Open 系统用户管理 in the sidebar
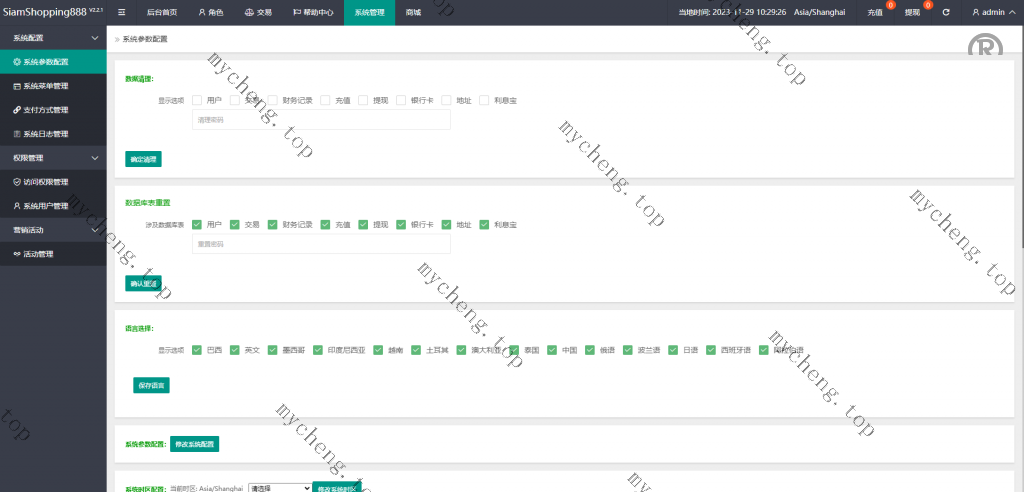The height and width of the screenshot is (492, 1024). pos(46,206)
